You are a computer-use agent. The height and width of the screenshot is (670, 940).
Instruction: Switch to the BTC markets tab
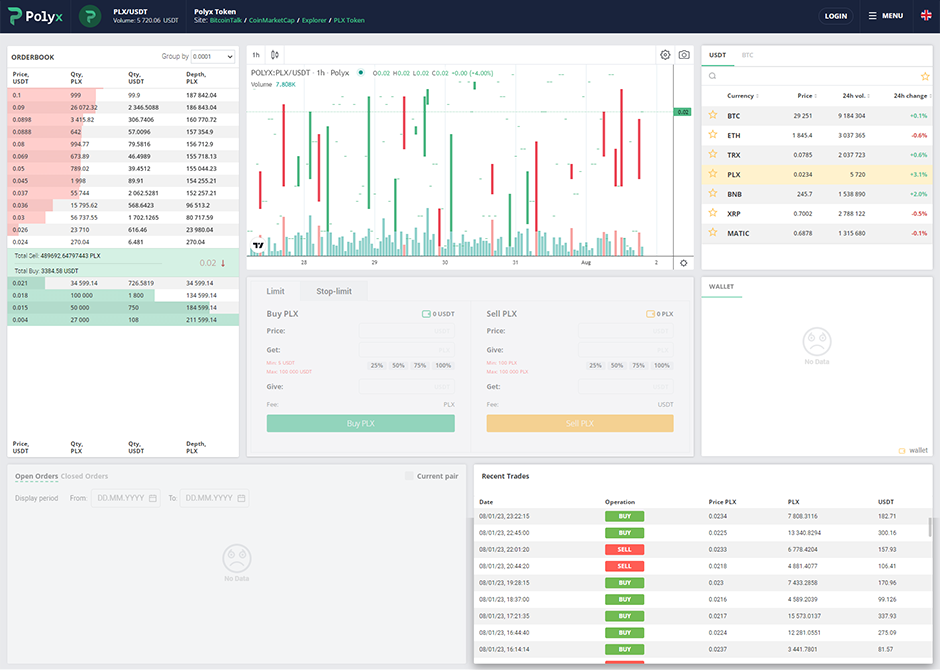[x=747, y=55]
